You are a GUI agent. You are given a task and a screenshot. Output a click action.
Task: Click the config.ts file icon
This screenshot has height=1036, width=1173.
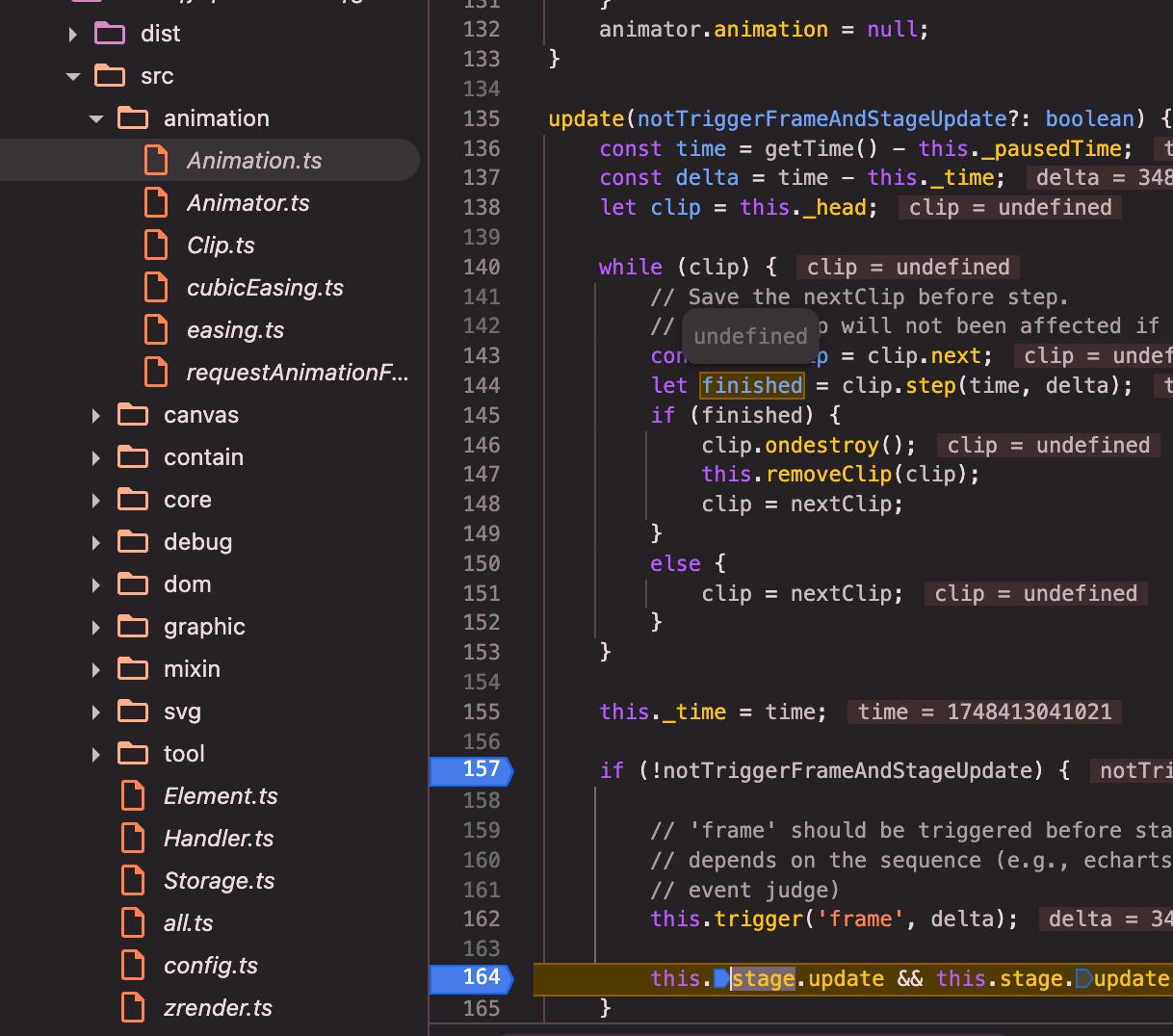pos(133,965)
